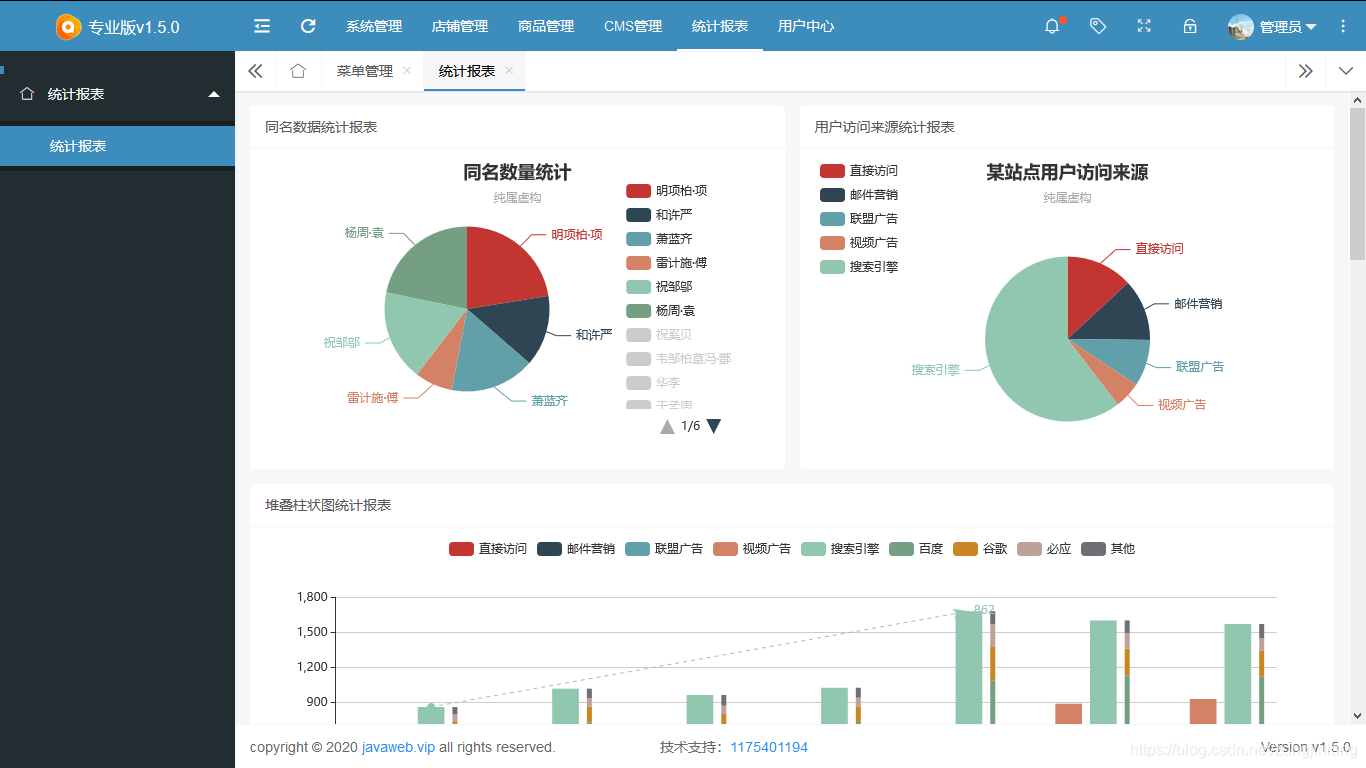
Task: Click vertical scrollbar down arrow
Action: coord(1357,716)
